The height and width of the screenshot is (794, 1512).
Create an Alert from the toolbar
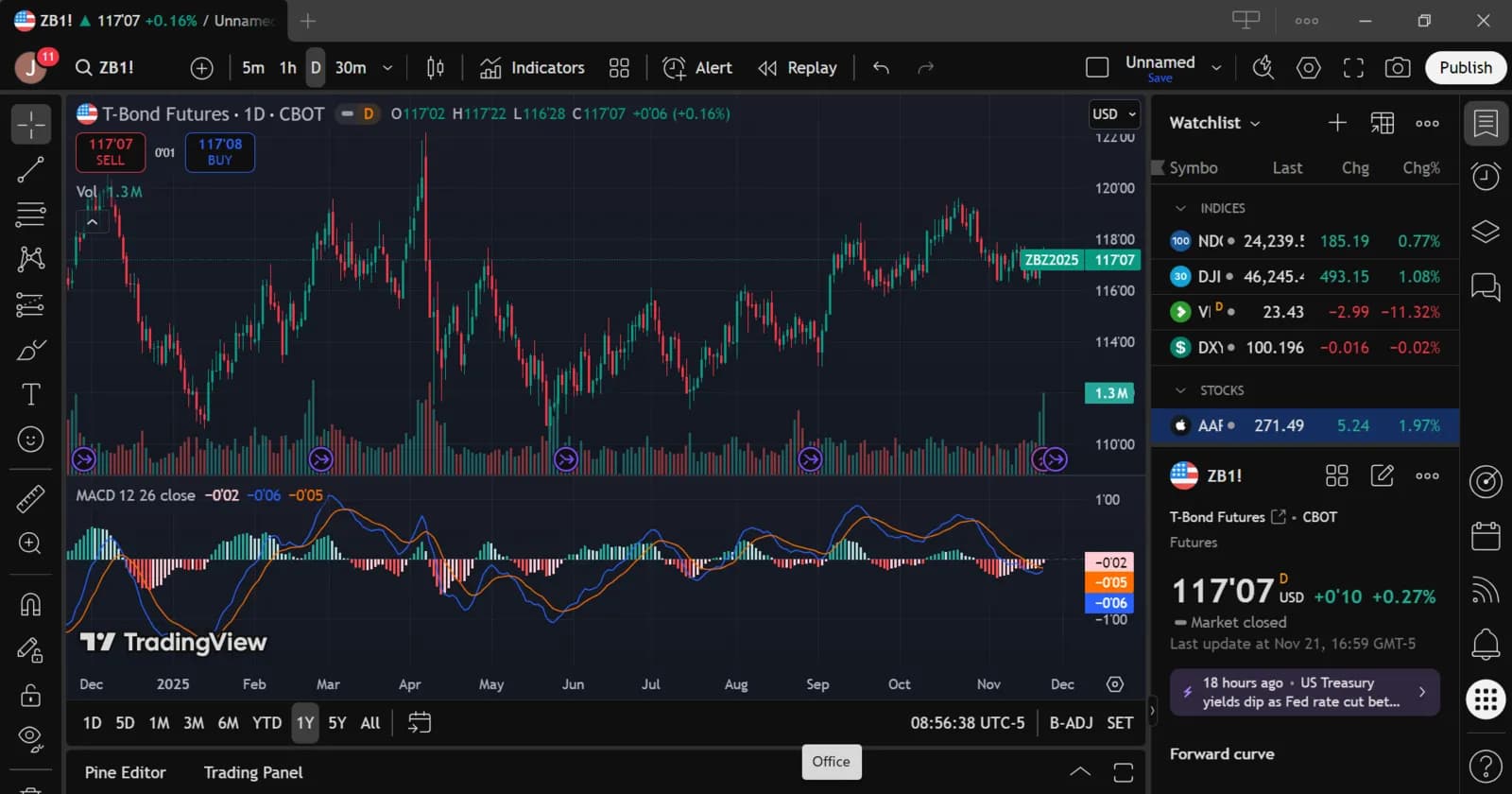click(697, 68)
